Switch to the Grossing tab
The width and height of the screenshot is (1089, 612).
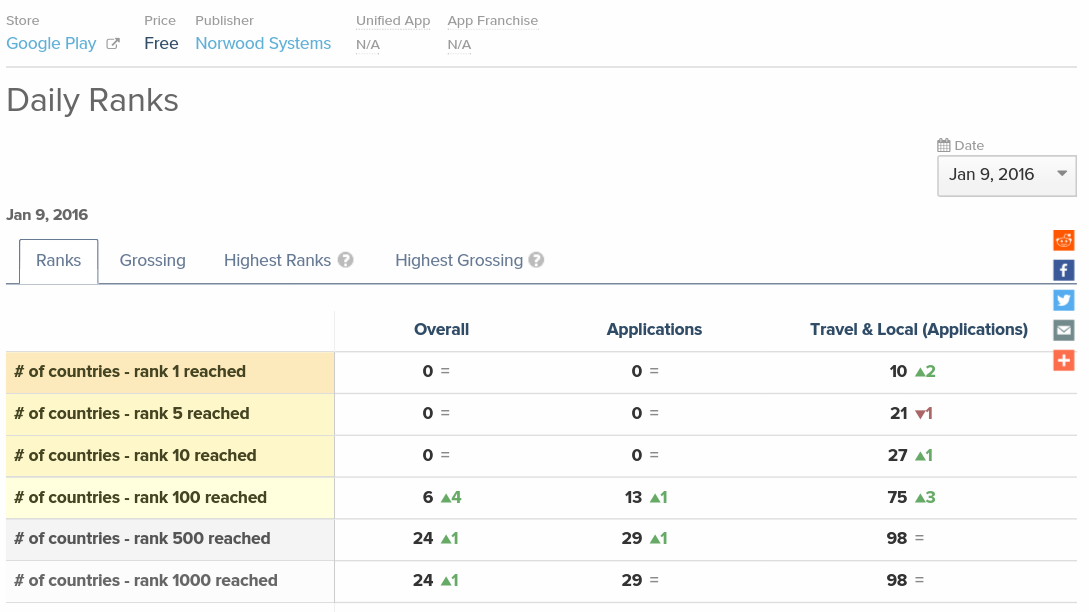(152, 261)
